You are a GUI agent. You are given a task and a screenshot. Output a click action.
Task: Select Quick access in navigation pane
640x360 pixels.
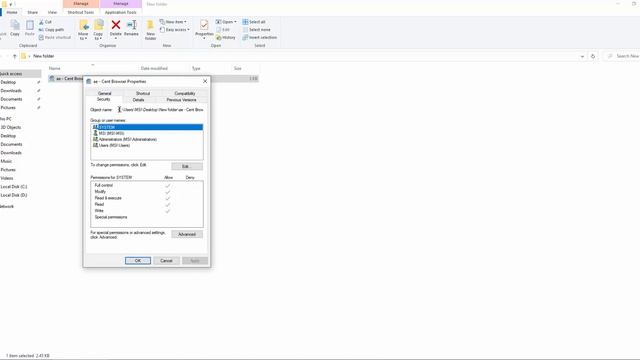[x=20, y=74]
